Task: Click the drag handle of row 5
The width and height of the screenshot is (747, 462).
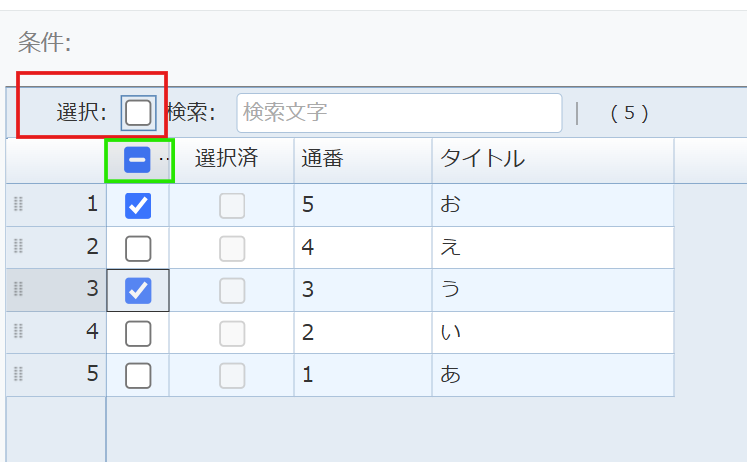Action: 18,374
